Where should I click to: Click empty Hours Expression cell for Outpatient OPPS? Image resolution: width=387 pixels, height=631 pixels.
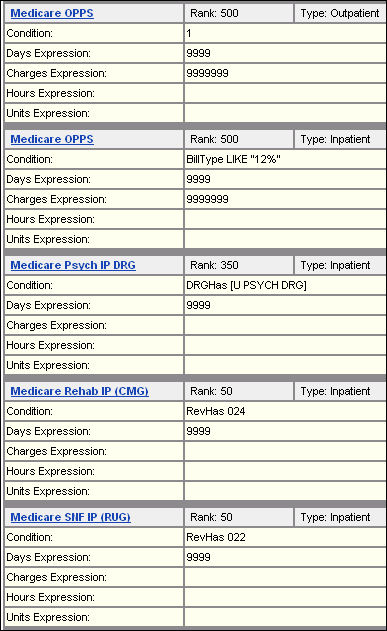point(285,93)
